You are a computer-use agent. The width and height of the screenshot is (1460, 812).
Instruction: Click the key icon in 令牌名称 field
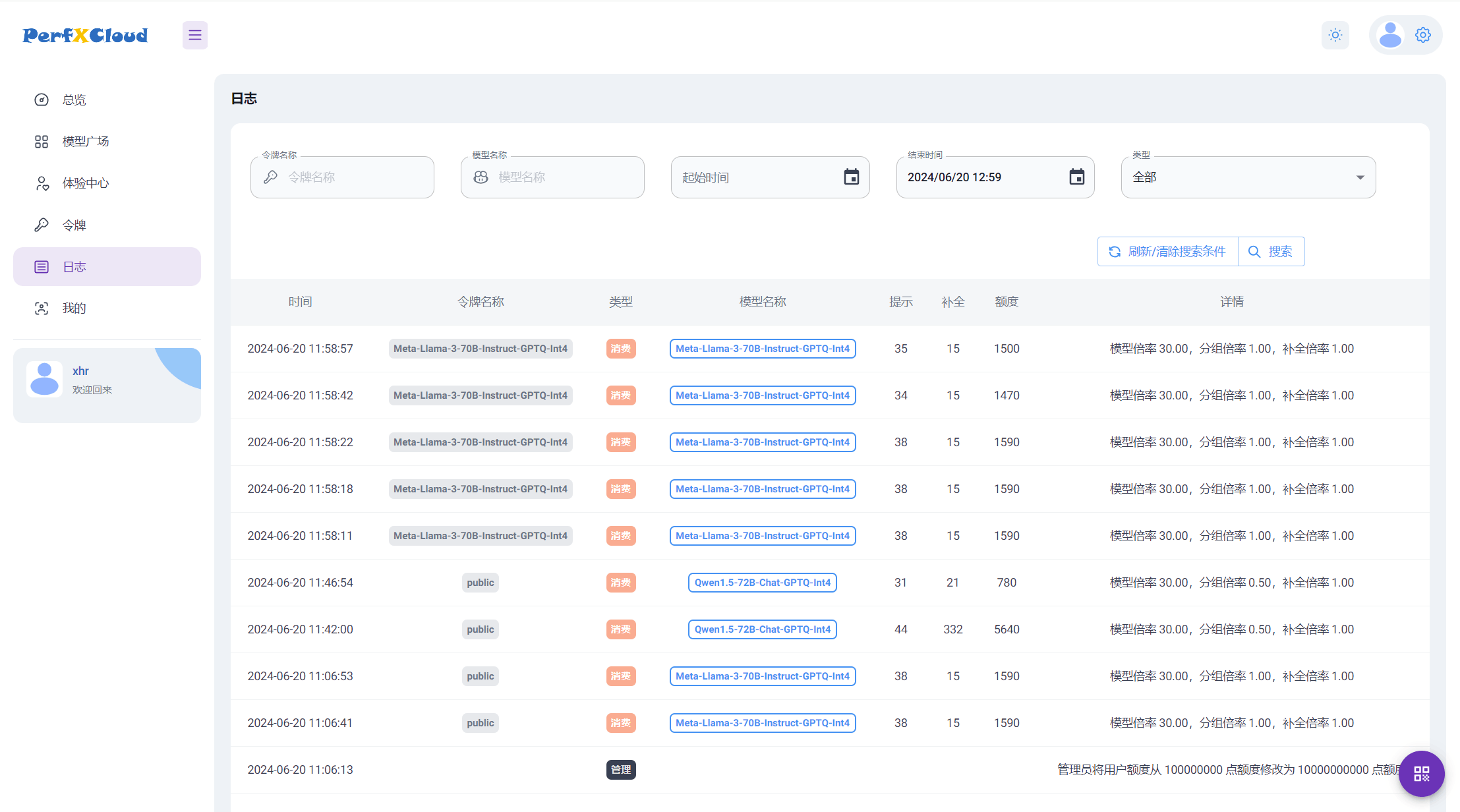tap(270, 177)
